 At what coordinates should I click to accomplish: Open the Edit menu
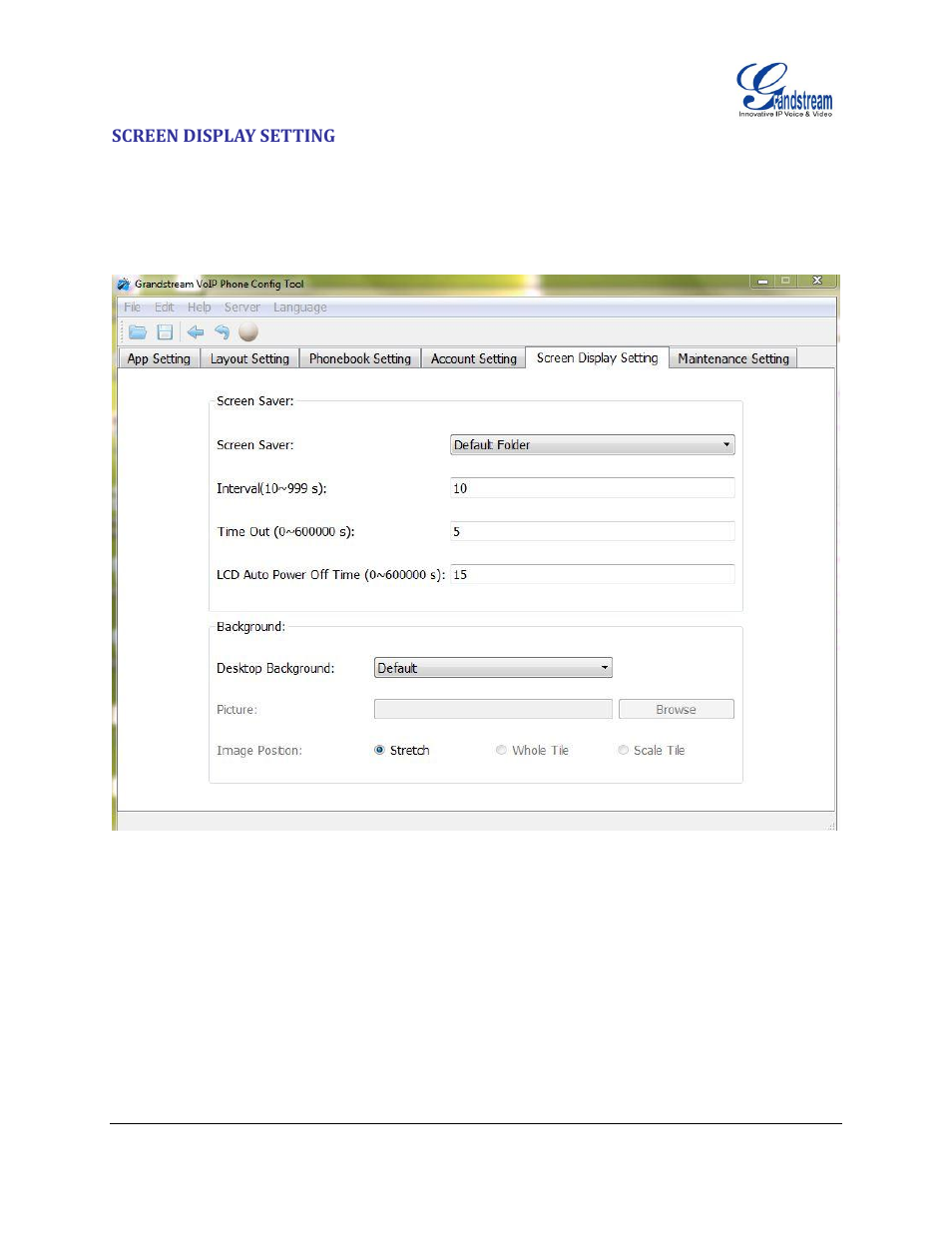(x=165, y=308)
